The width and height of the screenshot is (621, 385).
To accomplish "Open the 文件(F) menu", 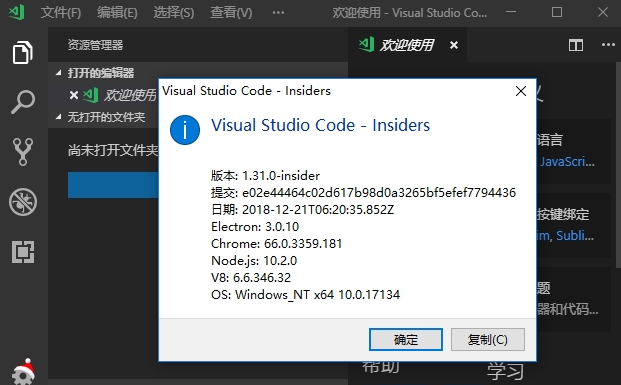I will [x=61, y=13].
